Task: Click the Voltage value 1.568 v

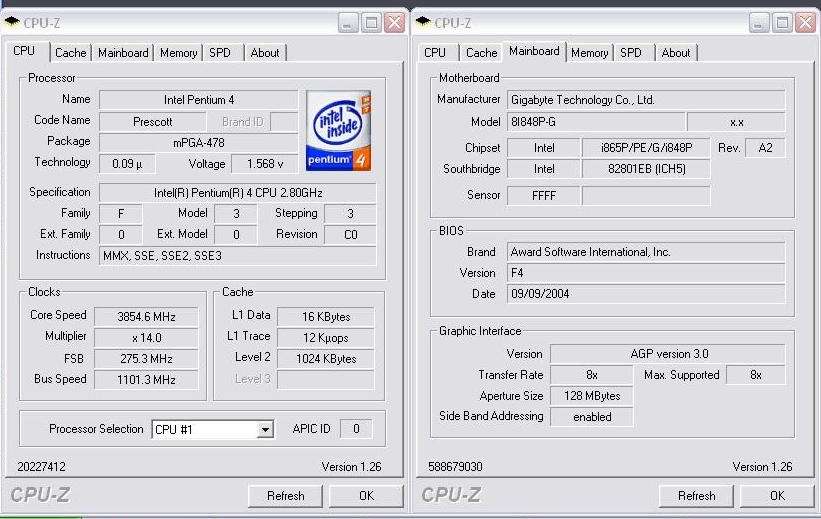Action: point(265,164)
